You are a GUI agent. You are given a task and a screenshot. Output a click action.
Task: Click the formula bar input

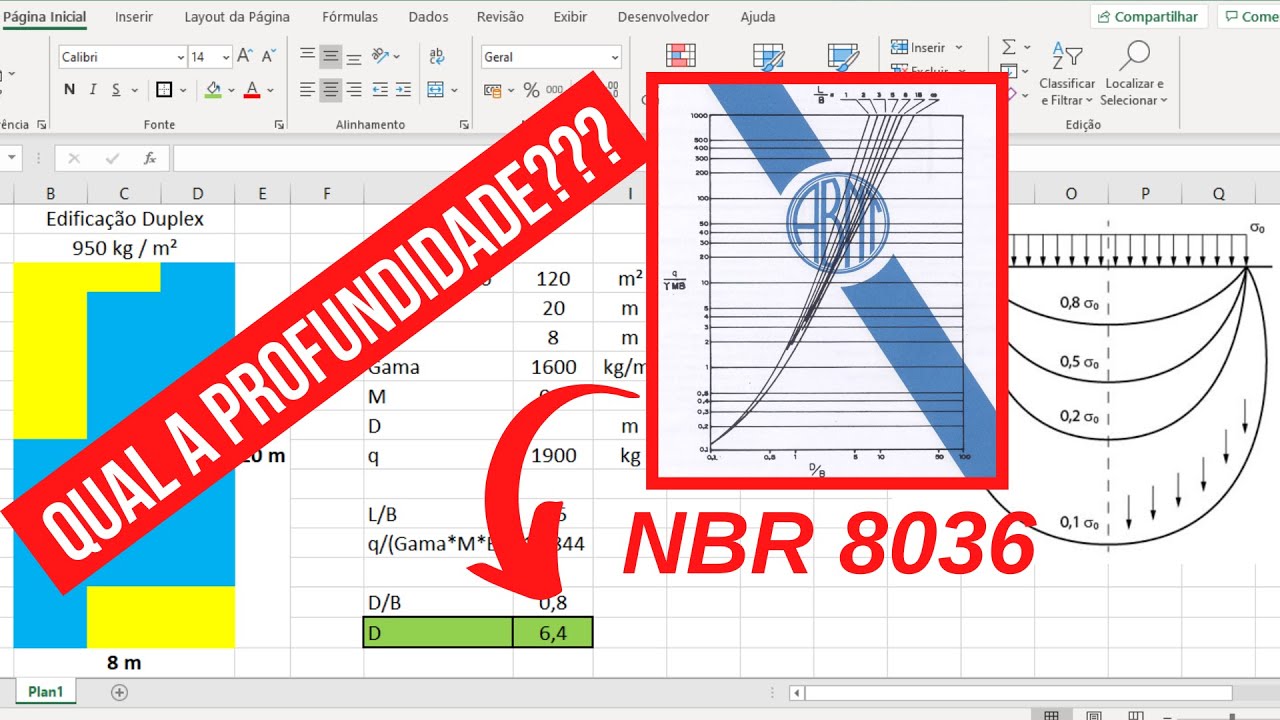[x=726, y=158]
